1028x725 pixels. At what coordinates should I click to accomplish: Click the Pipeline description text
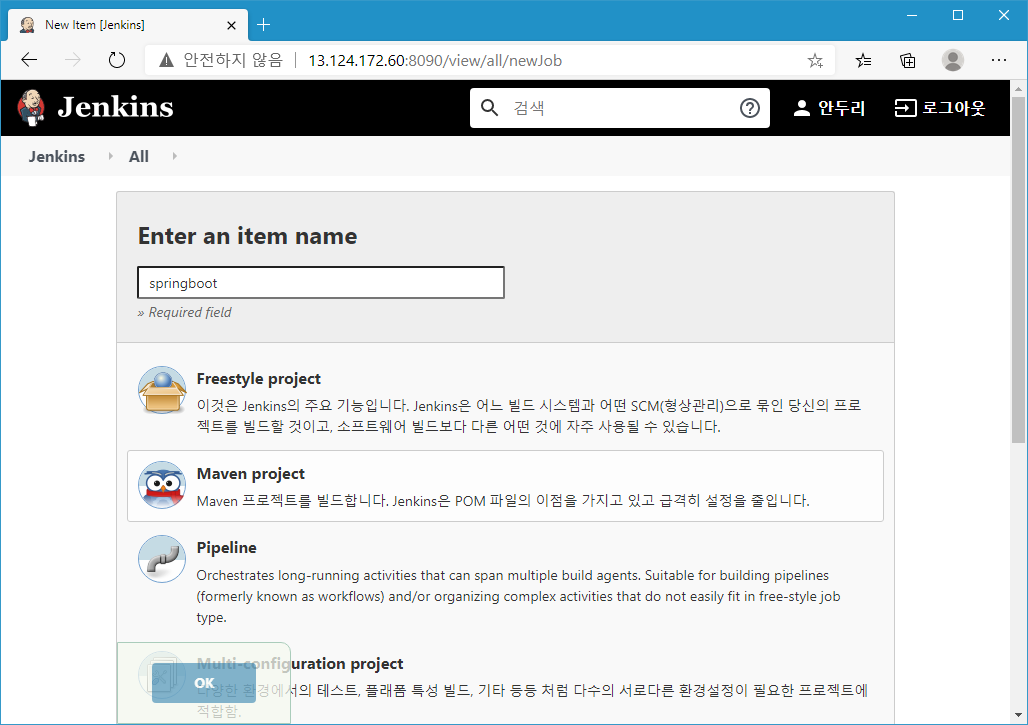coord(519,596)
